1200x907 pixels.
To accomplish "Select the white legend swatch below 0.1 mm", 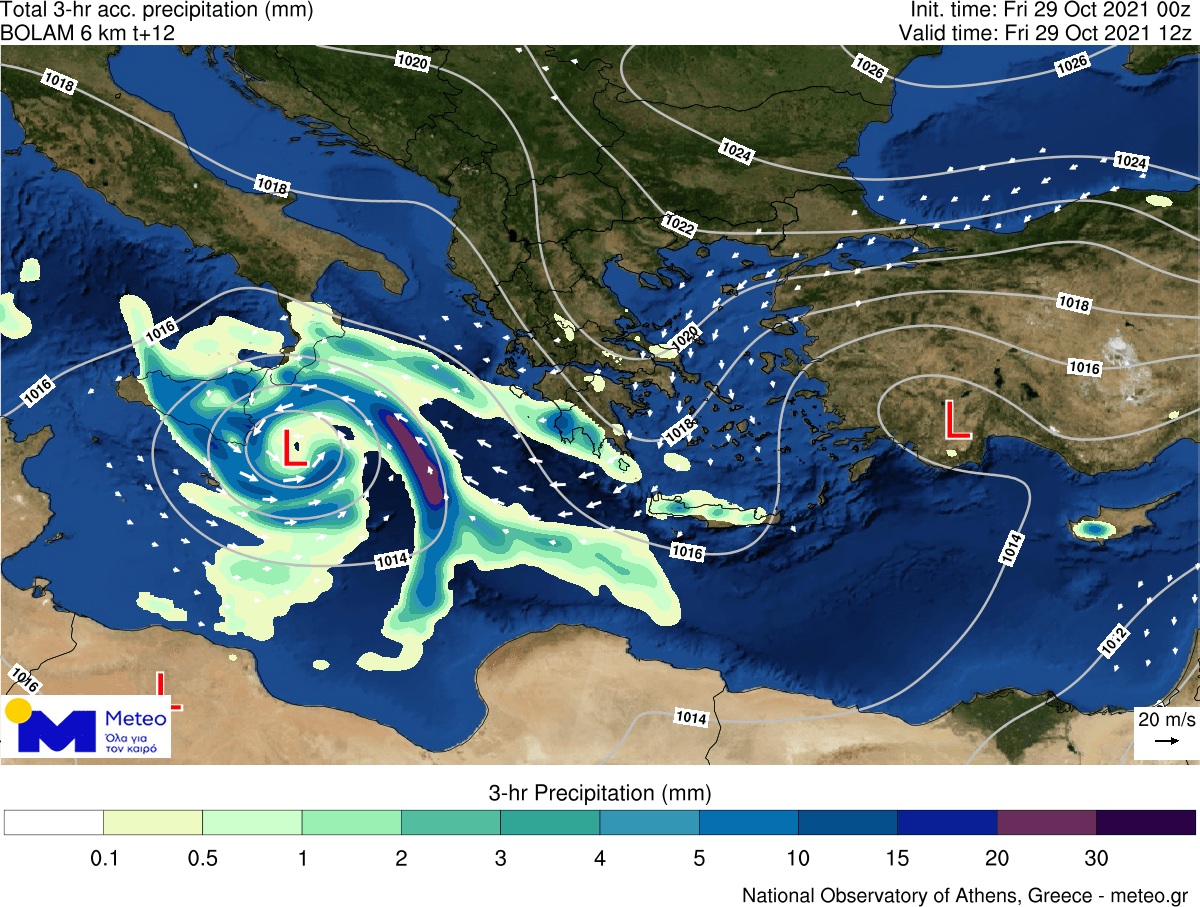I will [54, 822].
